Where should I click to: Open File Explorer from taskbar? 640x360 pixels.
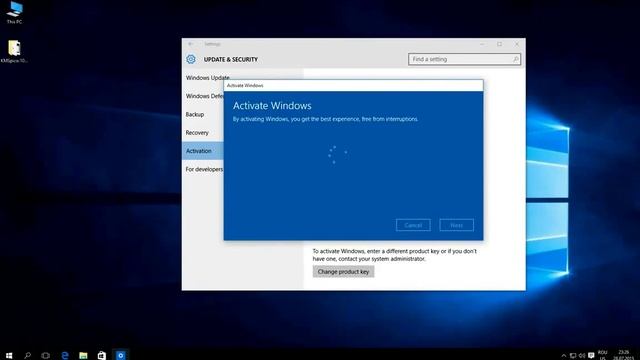pyautogui.click(x=83, y=355)
